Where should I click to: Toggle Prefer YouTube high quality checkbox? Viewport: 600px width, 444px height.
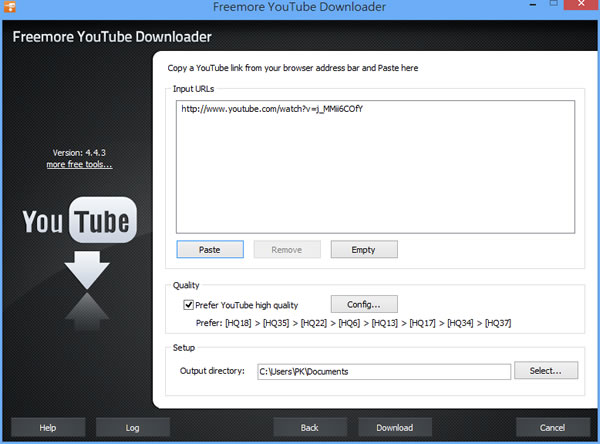pyautogui.click(x=188, y=305)
